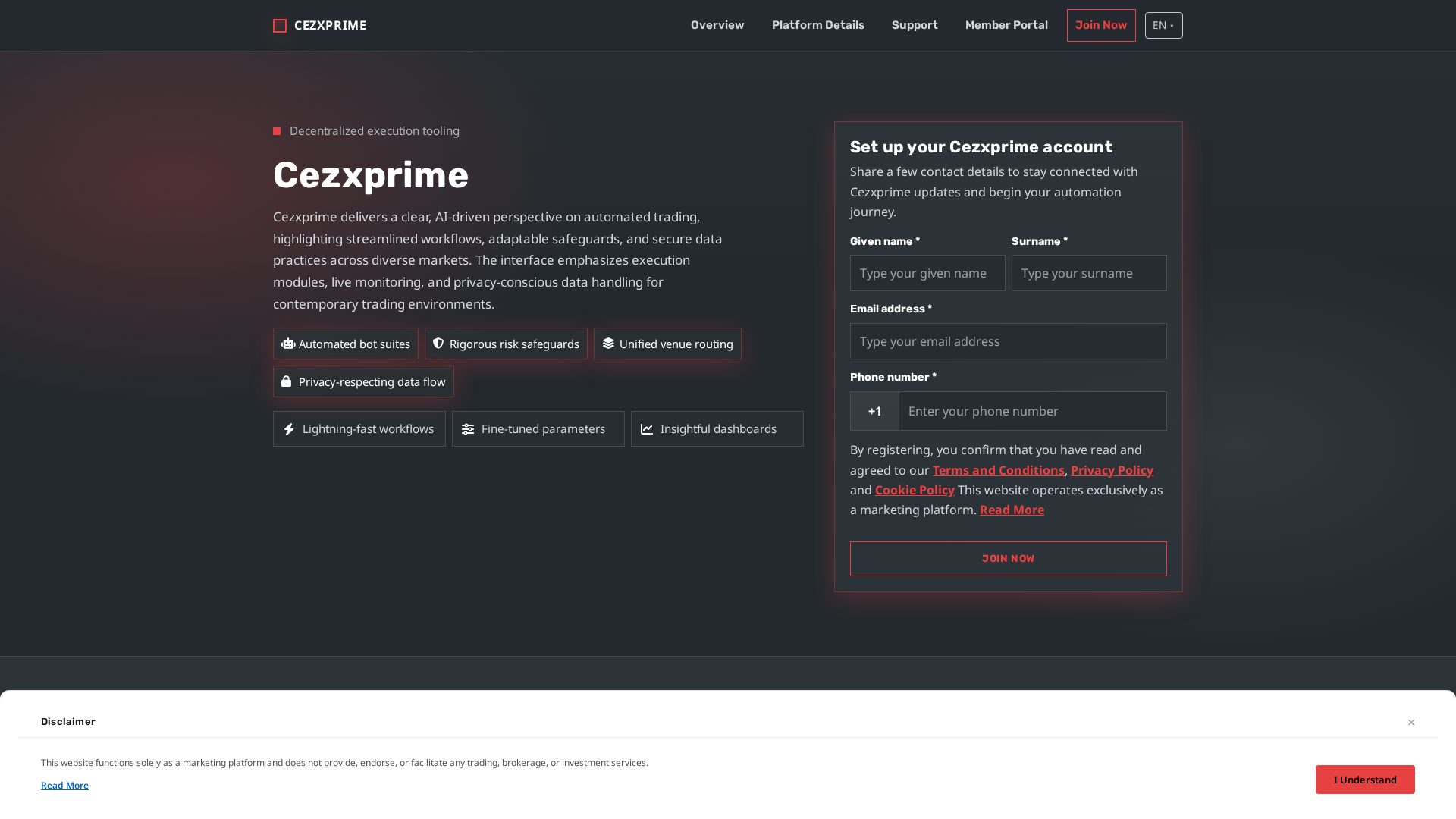1456x819 pixels.
Task: Open the Terms and Conditions link
Action: pyautogui.click(x=998, y=470)
